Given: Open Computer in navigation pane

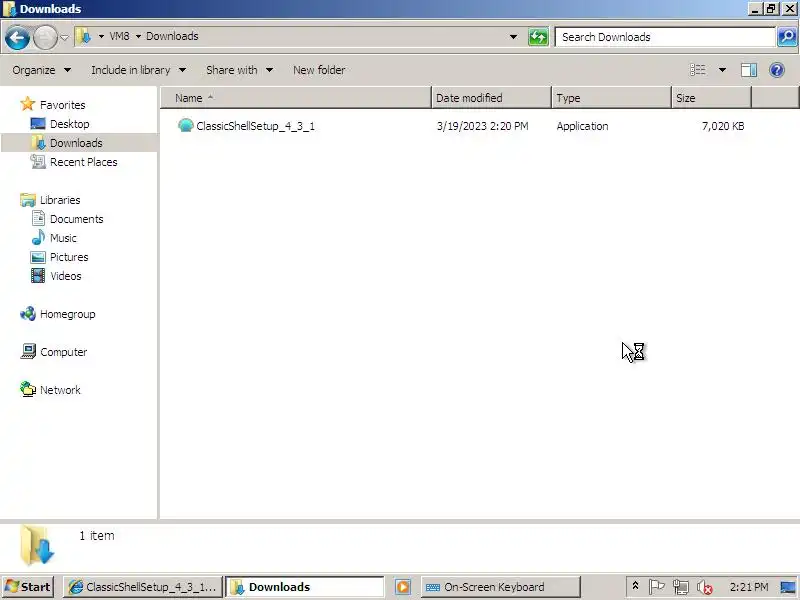Looking at the screenshot, I should (63, 352).
